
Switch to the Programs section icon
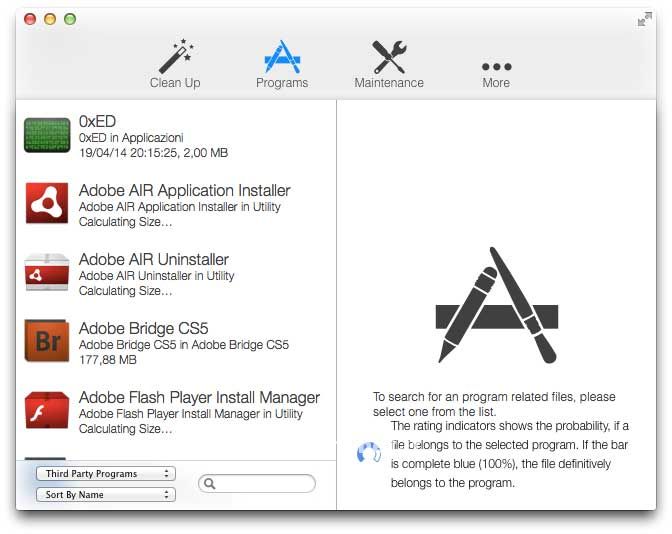(282, 57)
